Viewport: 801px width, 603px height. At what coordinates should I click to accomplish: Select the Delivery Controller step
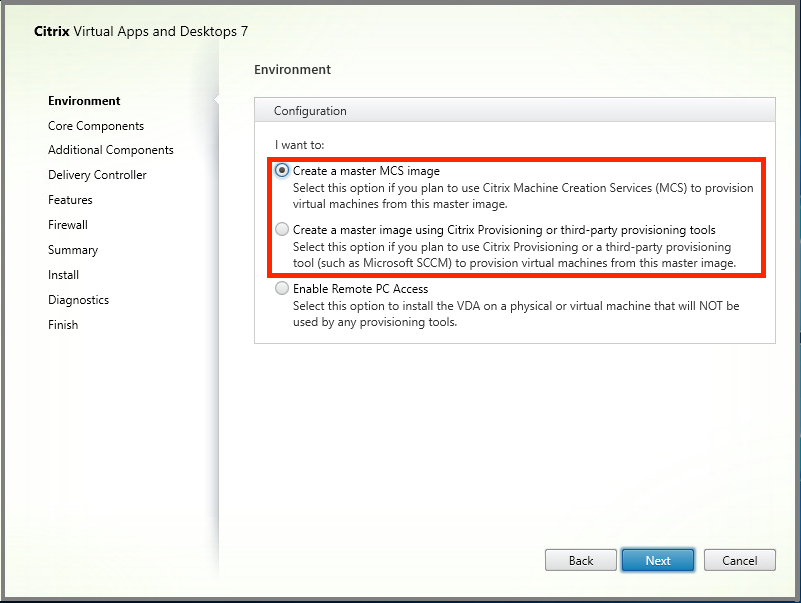[97, 175]
